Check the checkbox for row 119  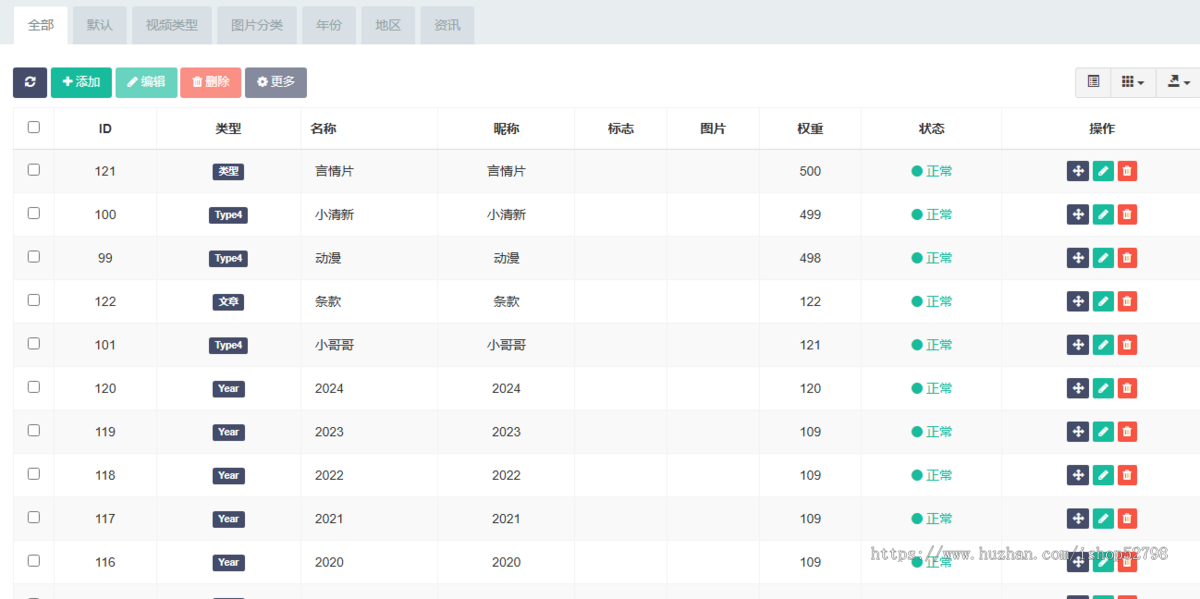point(34,430)
